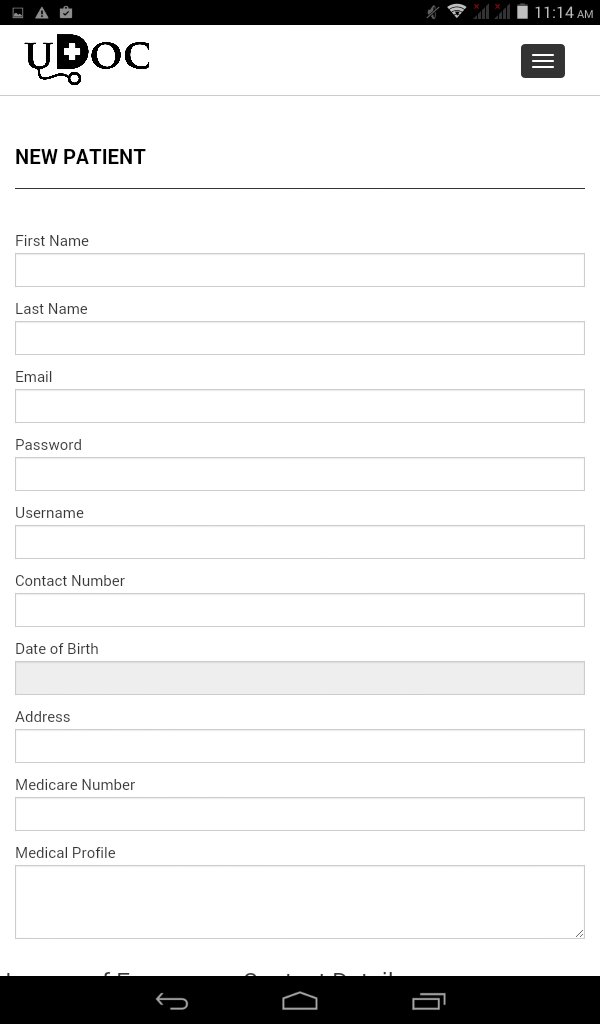Focus the Medicare Number field
The width and height of the screenshot is (600, 1024).
coord(300,813)
